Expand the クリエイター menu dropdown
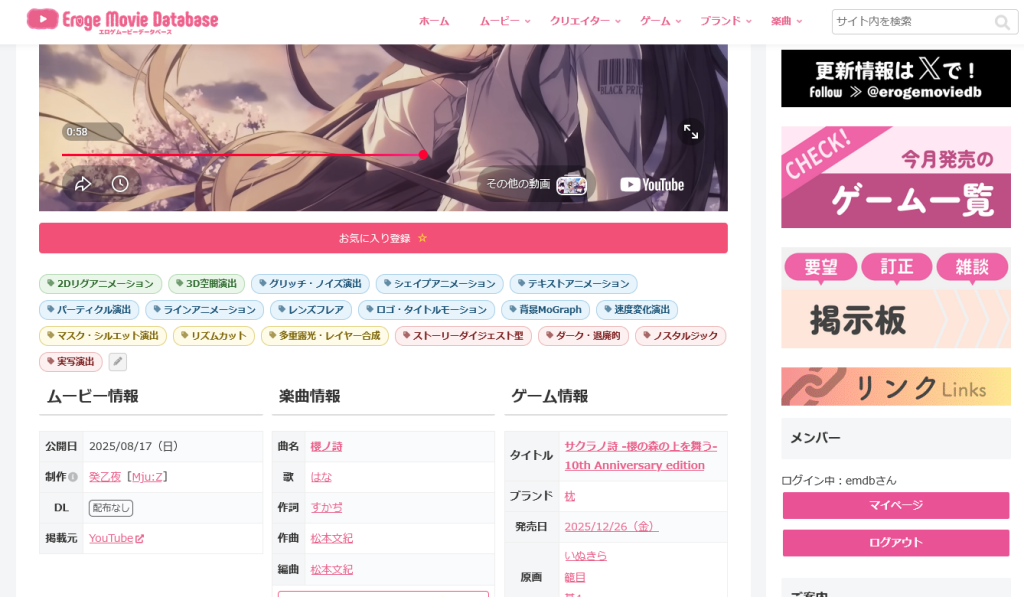 585,22
